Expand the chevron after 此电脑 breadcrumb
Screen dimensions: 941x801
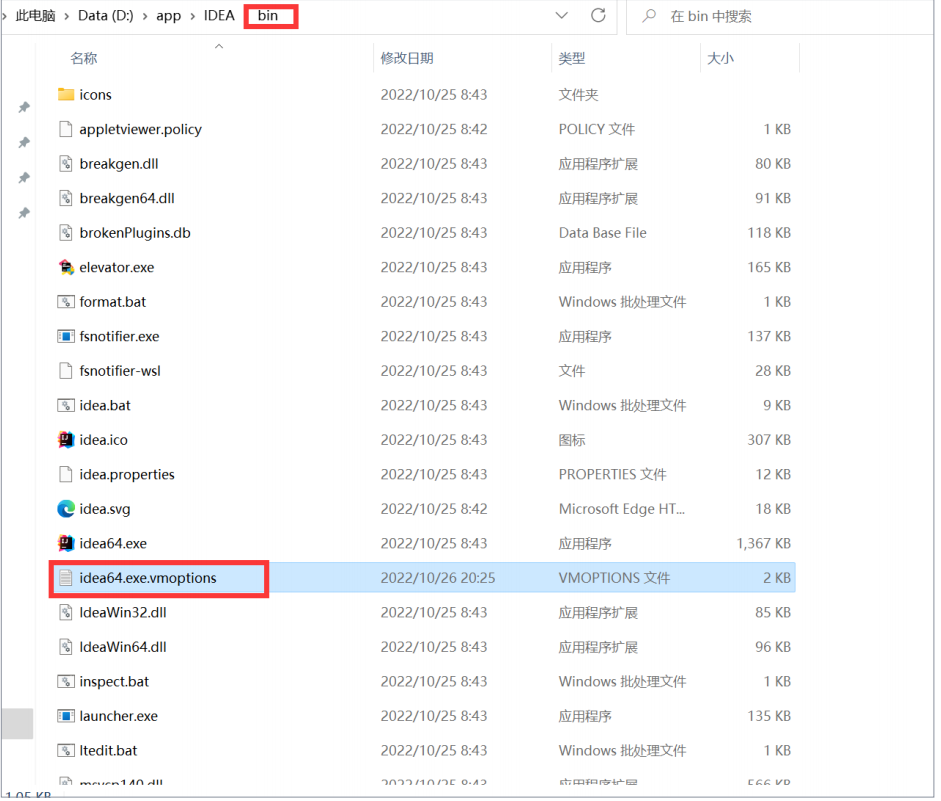coord(67,16)
